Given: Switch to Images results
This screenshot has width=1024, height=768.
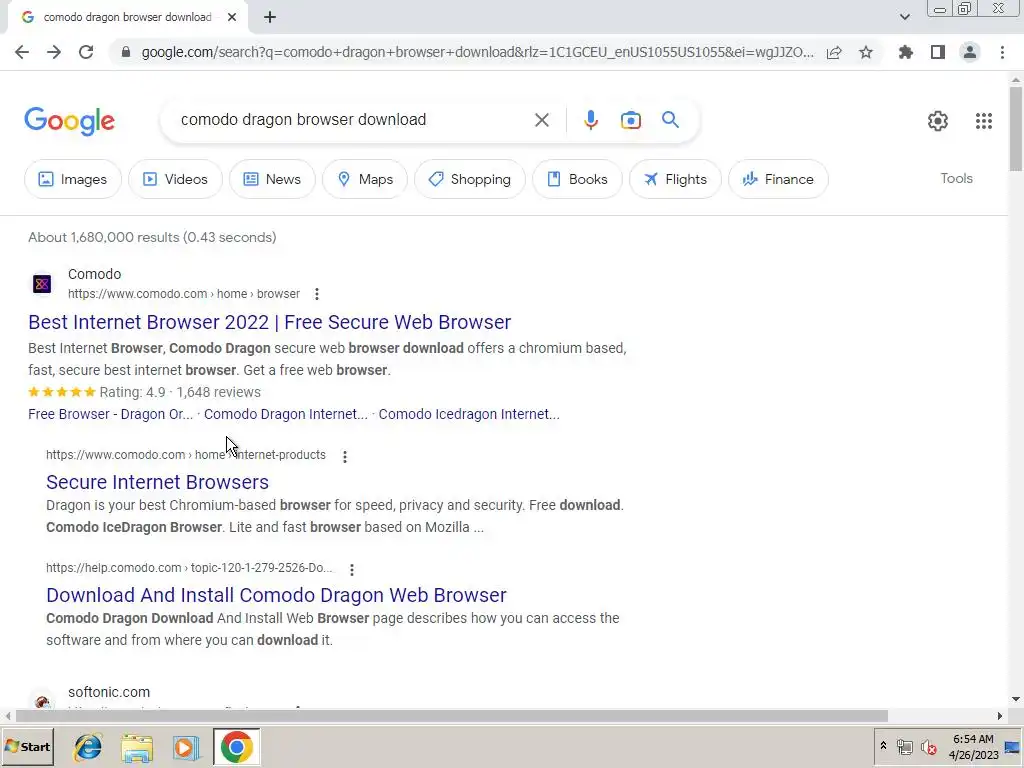Looking at the screenshot, I should point(72,179).
